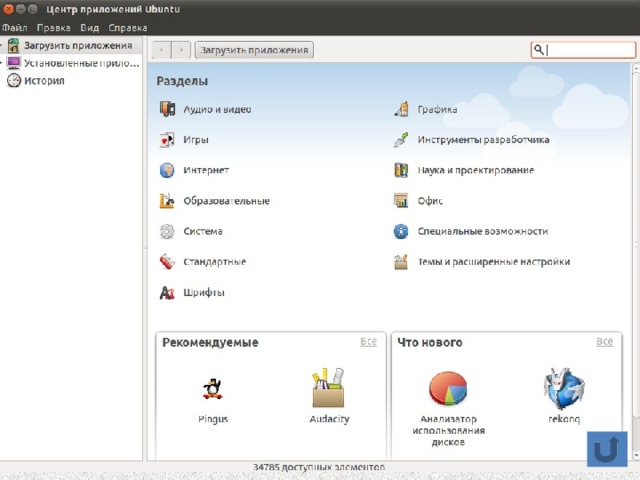This screenshot has width=640, height=480.
Task: Click the Офис chart icon
Action: click(x=401, y=201)
